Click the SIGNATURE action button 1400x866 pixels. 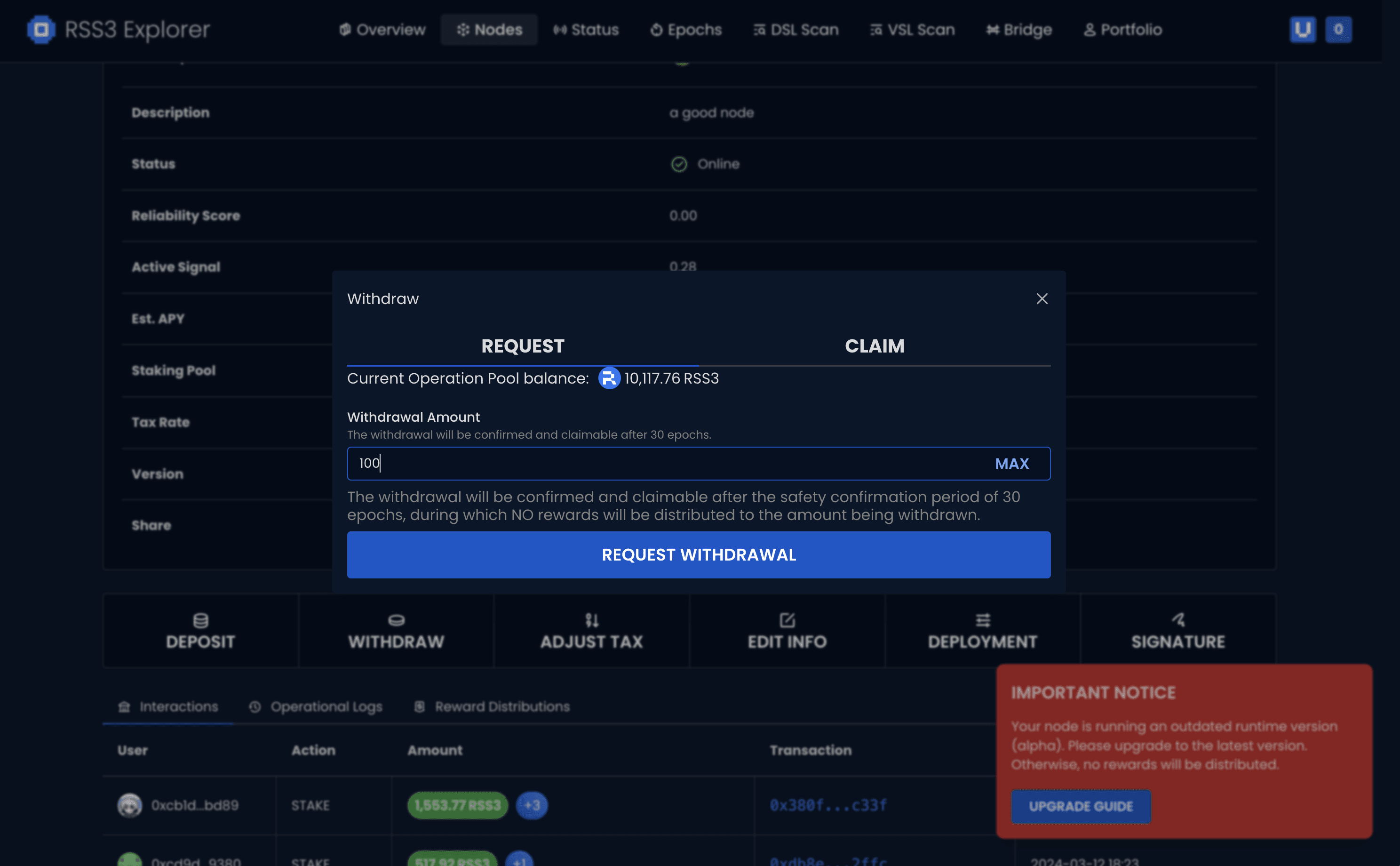click(1178, 631)
